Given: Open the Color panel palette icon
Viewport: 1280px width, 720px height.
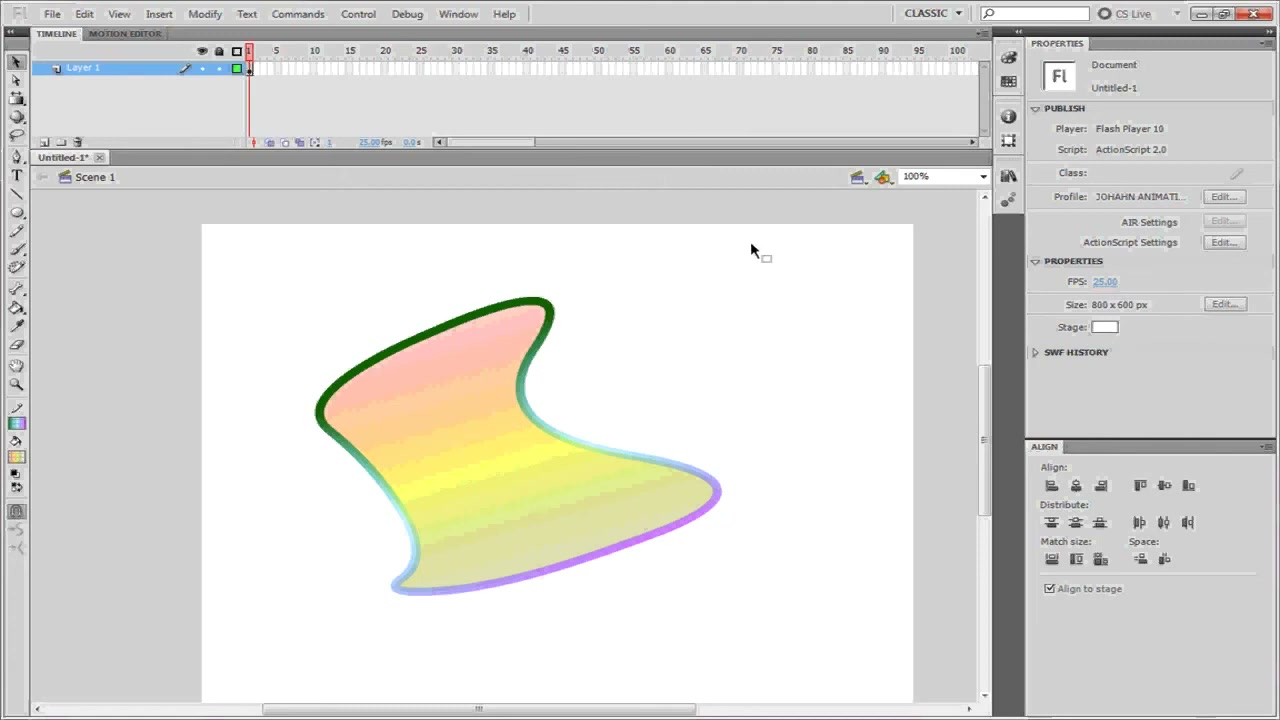Looking at the screenshot, I should click(1008, 57).
